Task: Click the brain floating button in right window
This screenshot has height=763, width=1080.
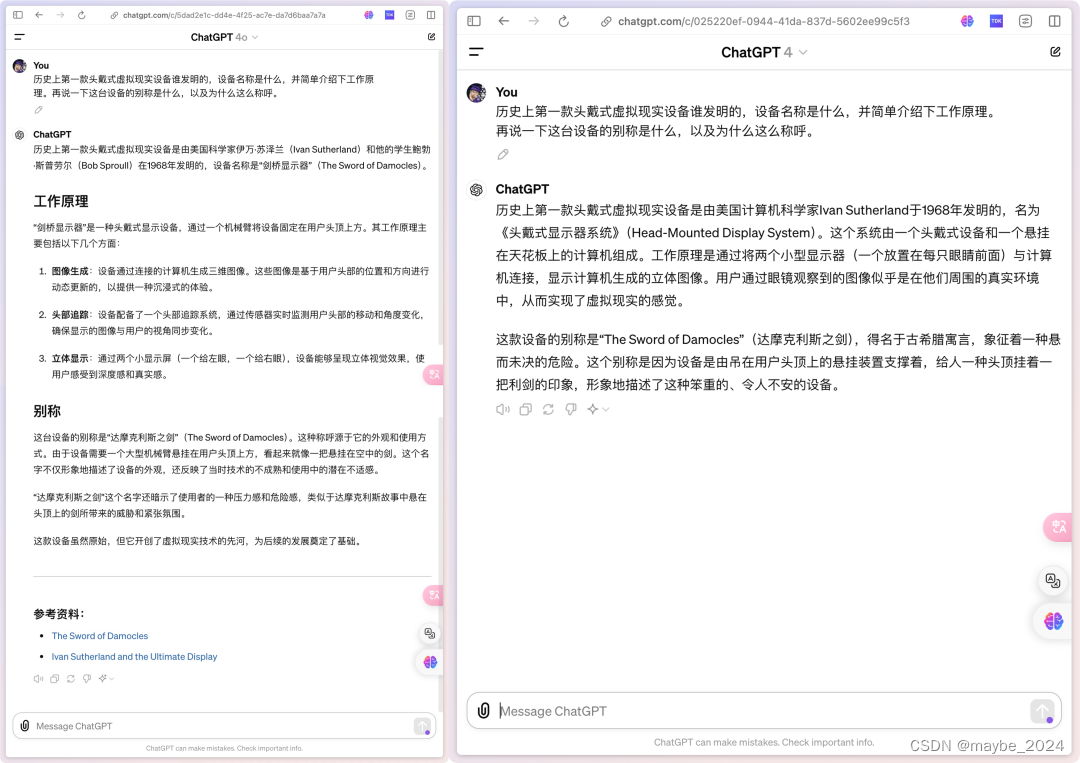Action: pos(1053,621)
